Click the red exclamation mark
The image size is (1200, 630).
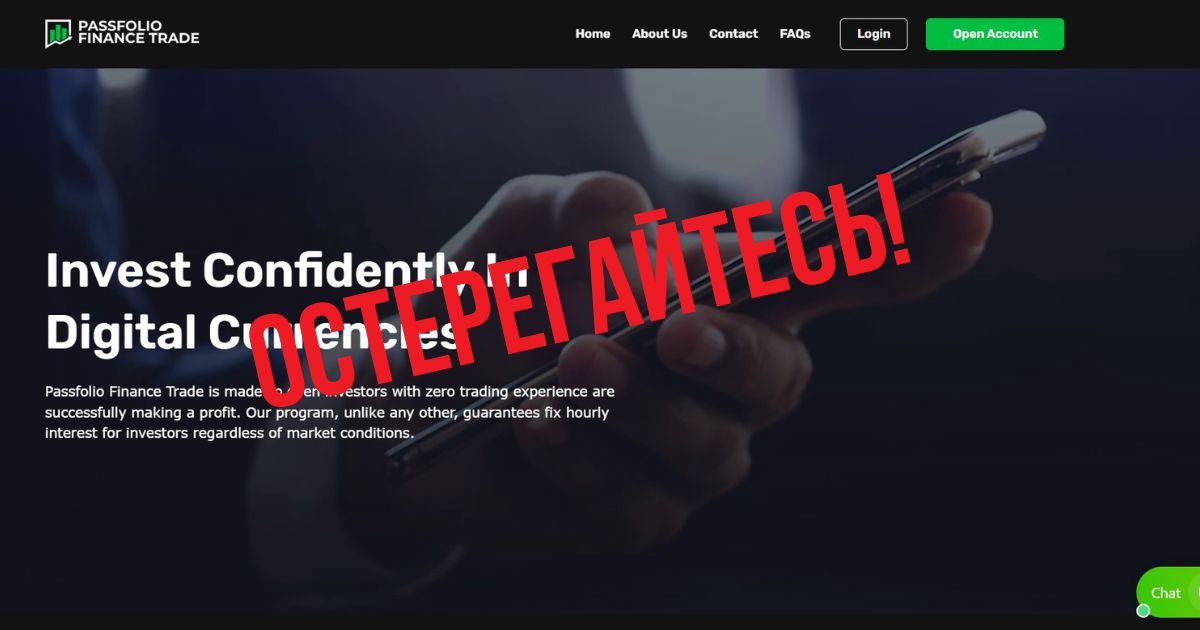coord(890,222)
